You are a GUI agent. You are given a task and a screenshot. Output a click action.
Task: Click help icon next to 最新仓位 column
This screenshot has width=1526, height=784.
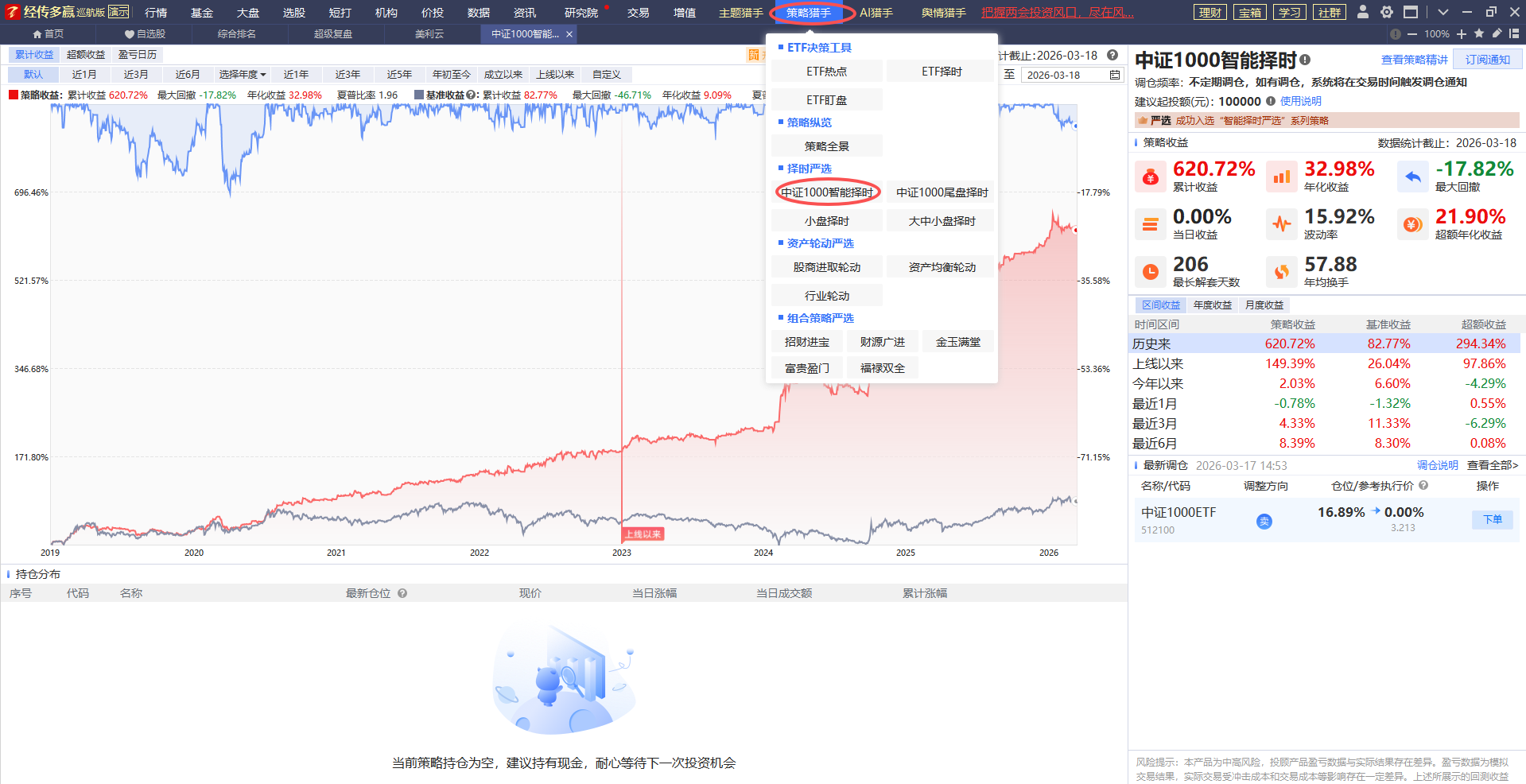click(402, 593)
